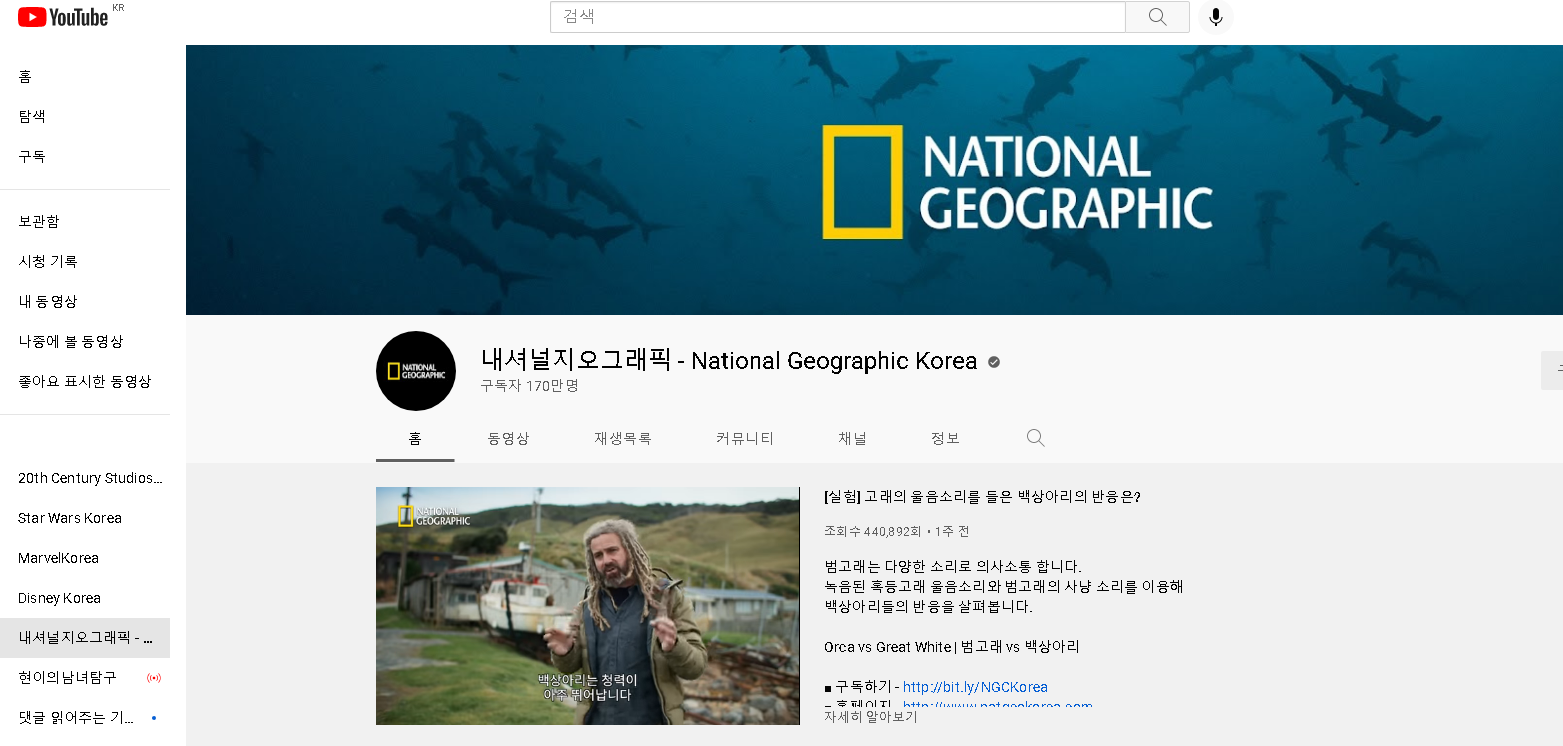The image size is (1563, 746).
Task: Expand description with 자세히 알아보기
Action: [x=870, y=717]
